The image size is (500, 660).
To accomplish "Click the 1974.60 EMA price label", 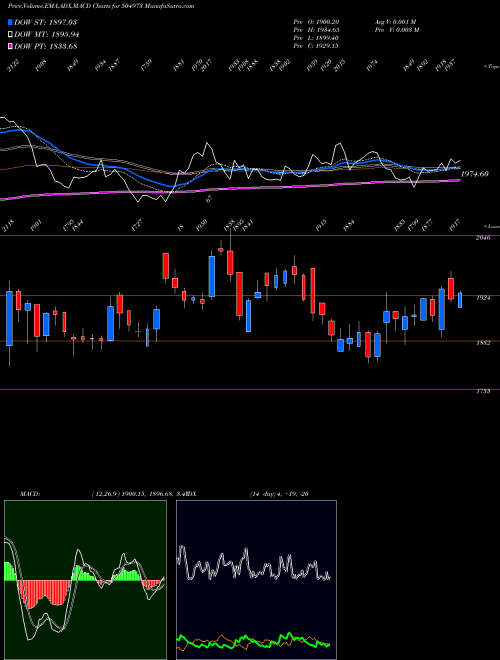I will [474, 173].
